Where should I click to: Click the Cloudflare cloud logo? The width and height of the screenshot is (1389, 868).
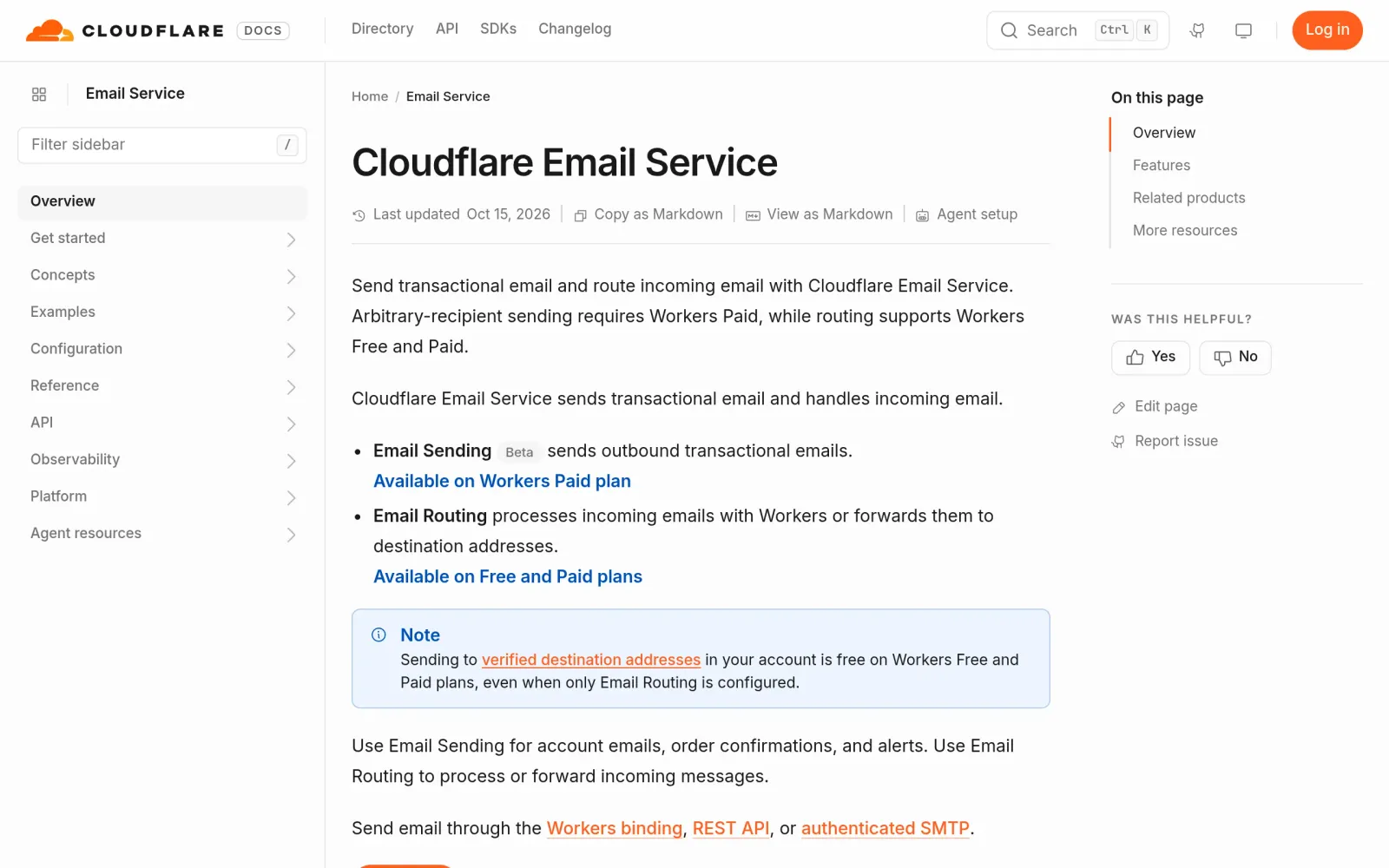49,30
